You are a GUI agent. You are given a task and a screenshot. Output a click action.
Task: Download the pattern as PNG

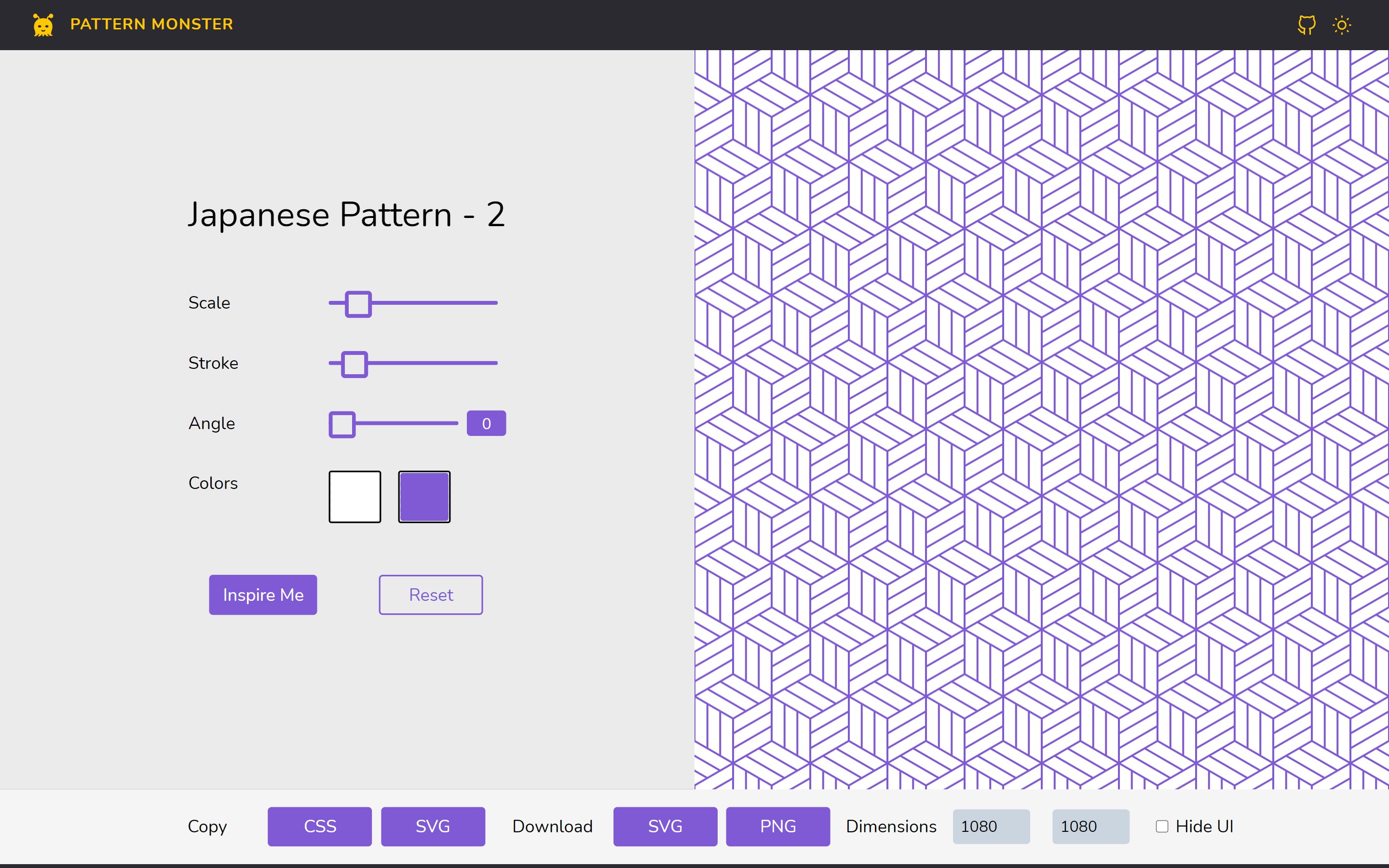click(778, 826)
